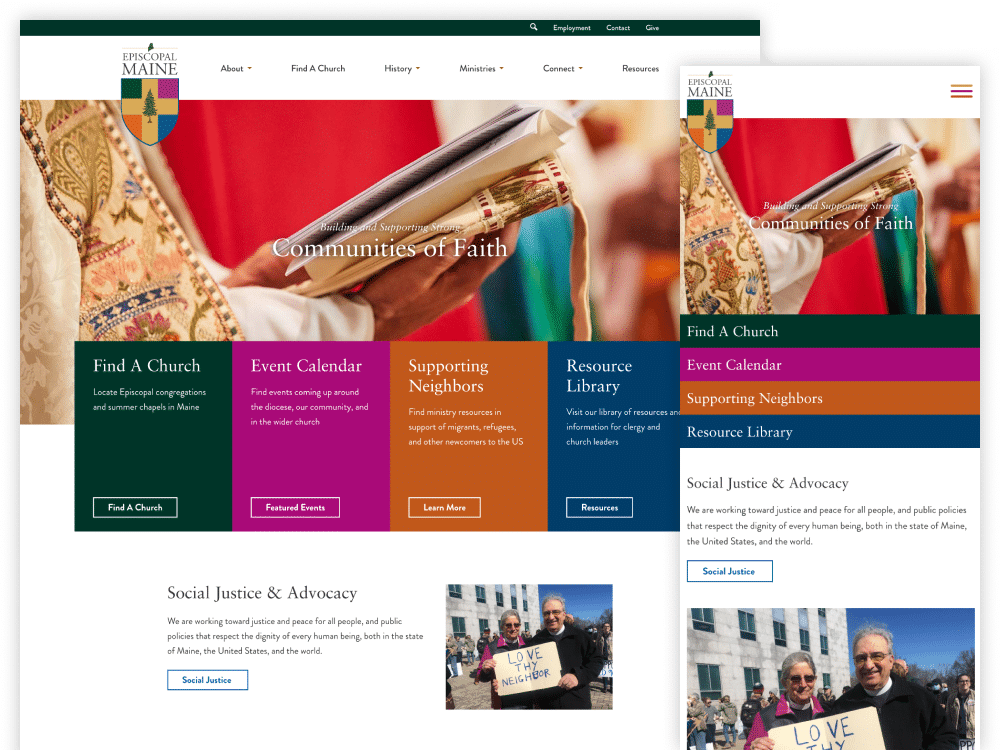The height and width of the screenshot is (750, 1000).
Task: Open Resources in the main navigation
Action: pos(640,69)
